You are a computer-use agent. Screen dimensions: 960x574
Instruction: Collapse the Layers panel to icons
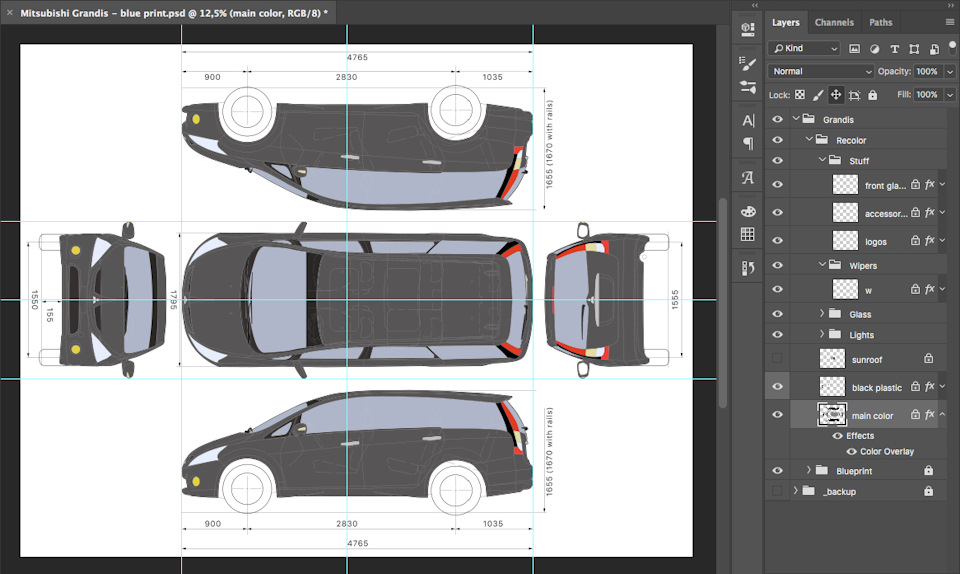[950, 5]
